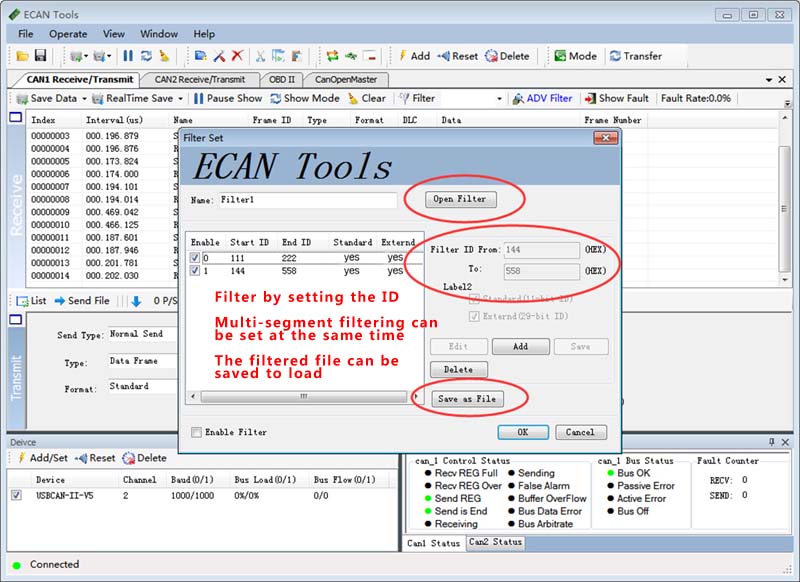Open the Operate menu
Viewport: 800px width, 582px height.
click(68, 34)
